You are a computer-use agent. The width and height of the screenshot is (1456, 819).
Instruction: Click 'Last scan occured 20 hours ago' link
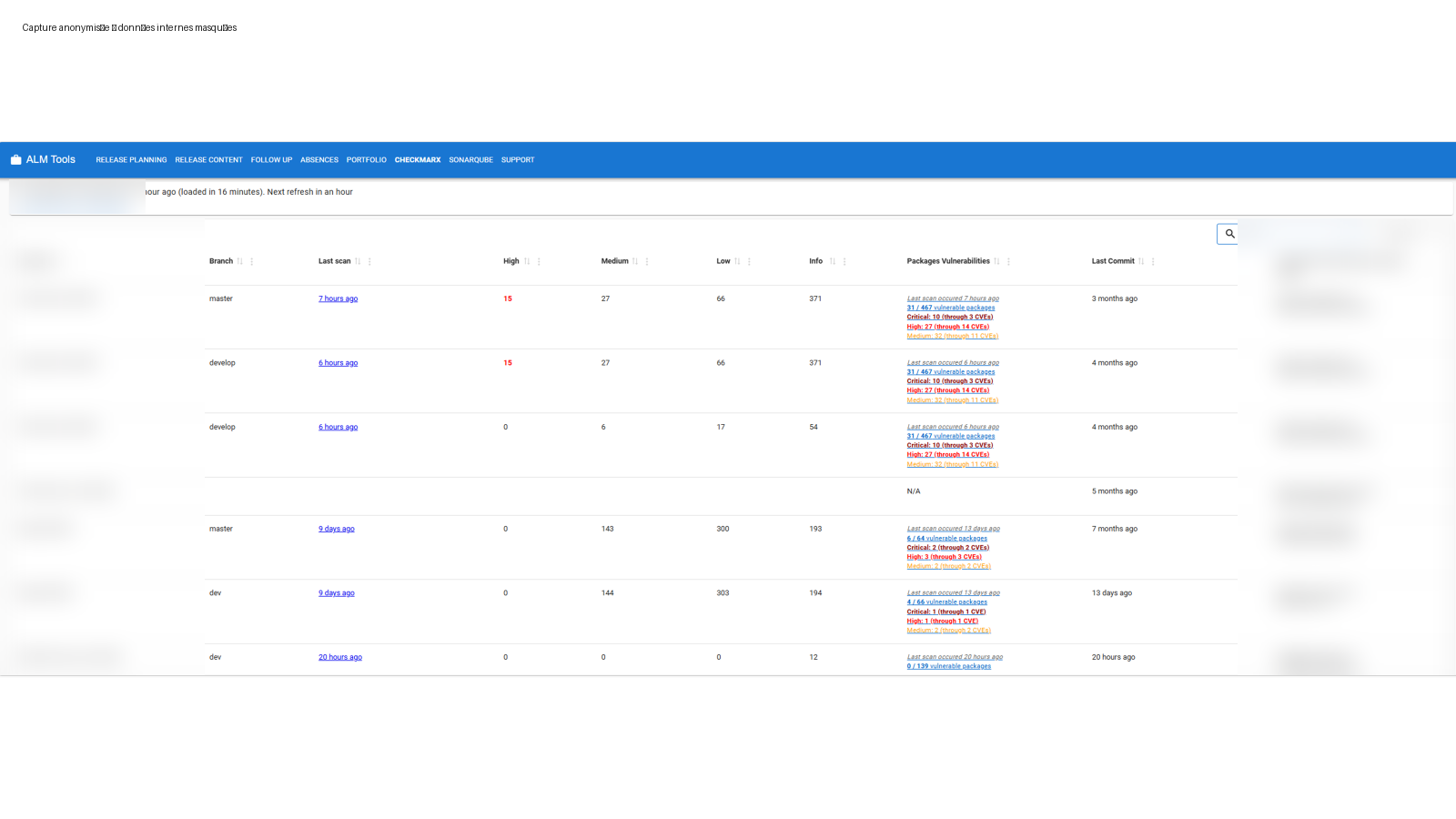pyautogui.click(x=955, y=657)
